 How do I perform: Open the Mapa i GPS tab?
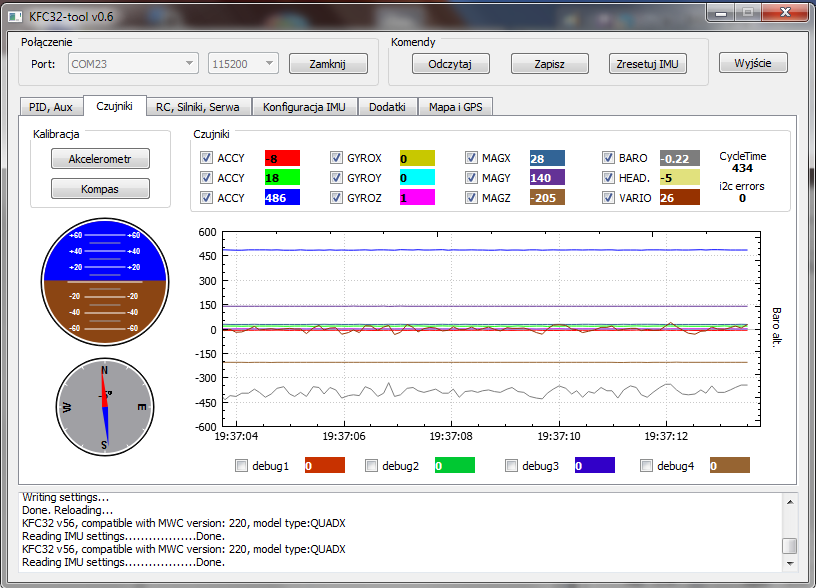456,106
